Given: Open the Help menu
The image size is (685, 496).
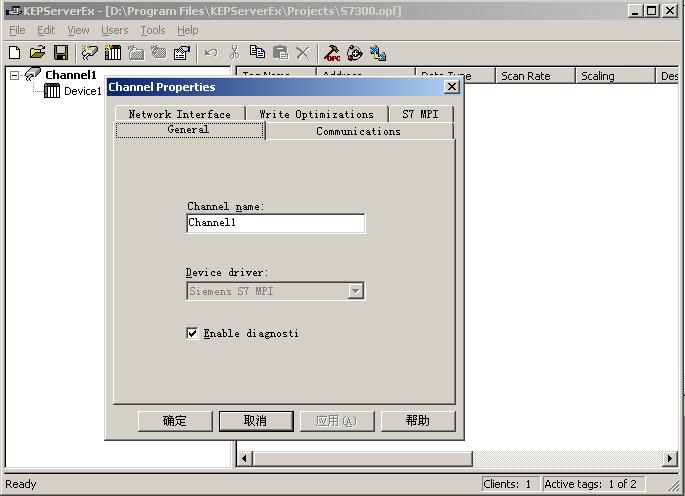Looking at the screenshot, I should tap(188, 30).
